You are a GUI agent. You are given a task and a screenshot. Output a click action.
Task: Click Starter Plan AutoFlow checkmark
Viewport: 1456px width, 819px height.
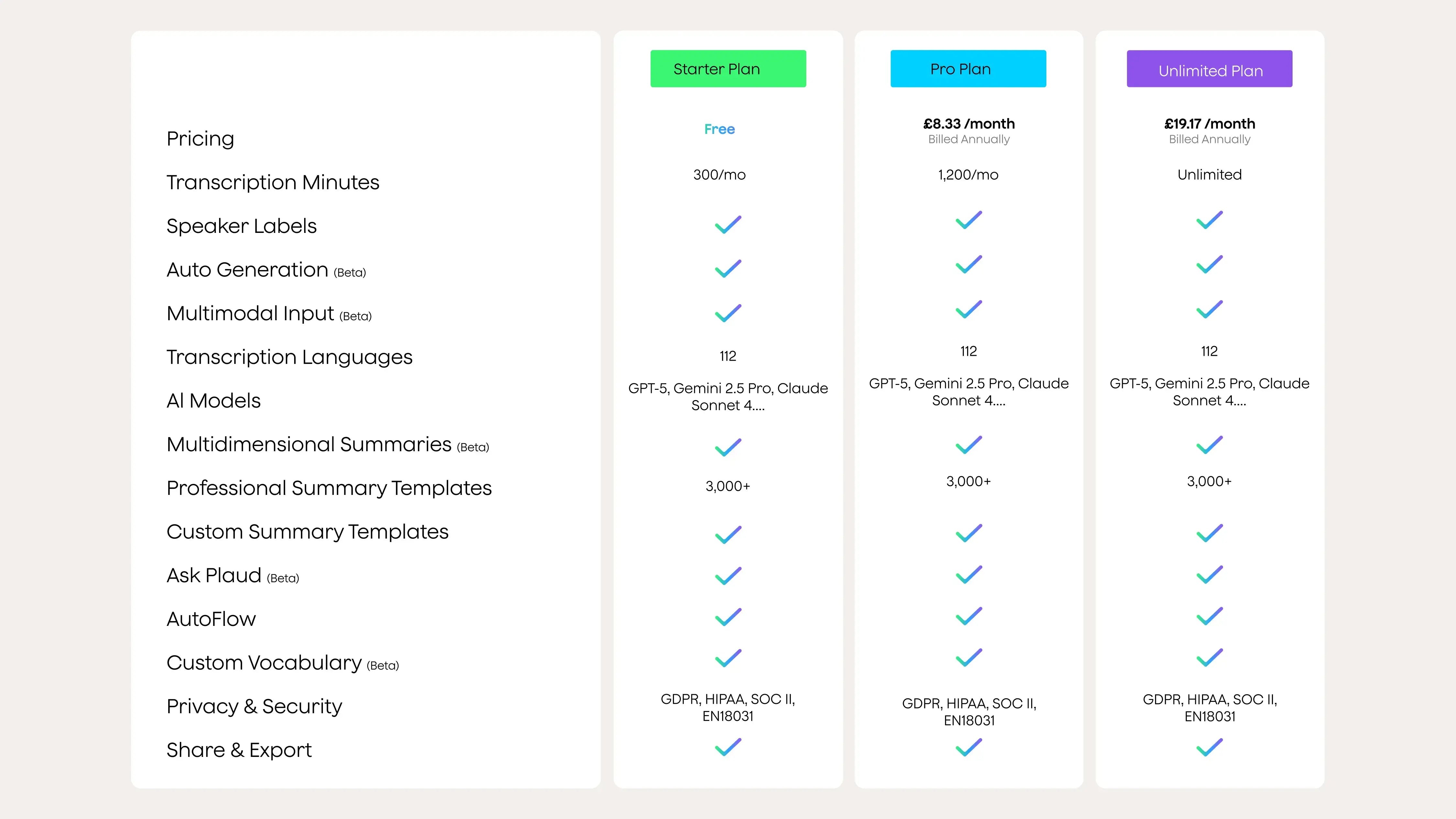728,617
